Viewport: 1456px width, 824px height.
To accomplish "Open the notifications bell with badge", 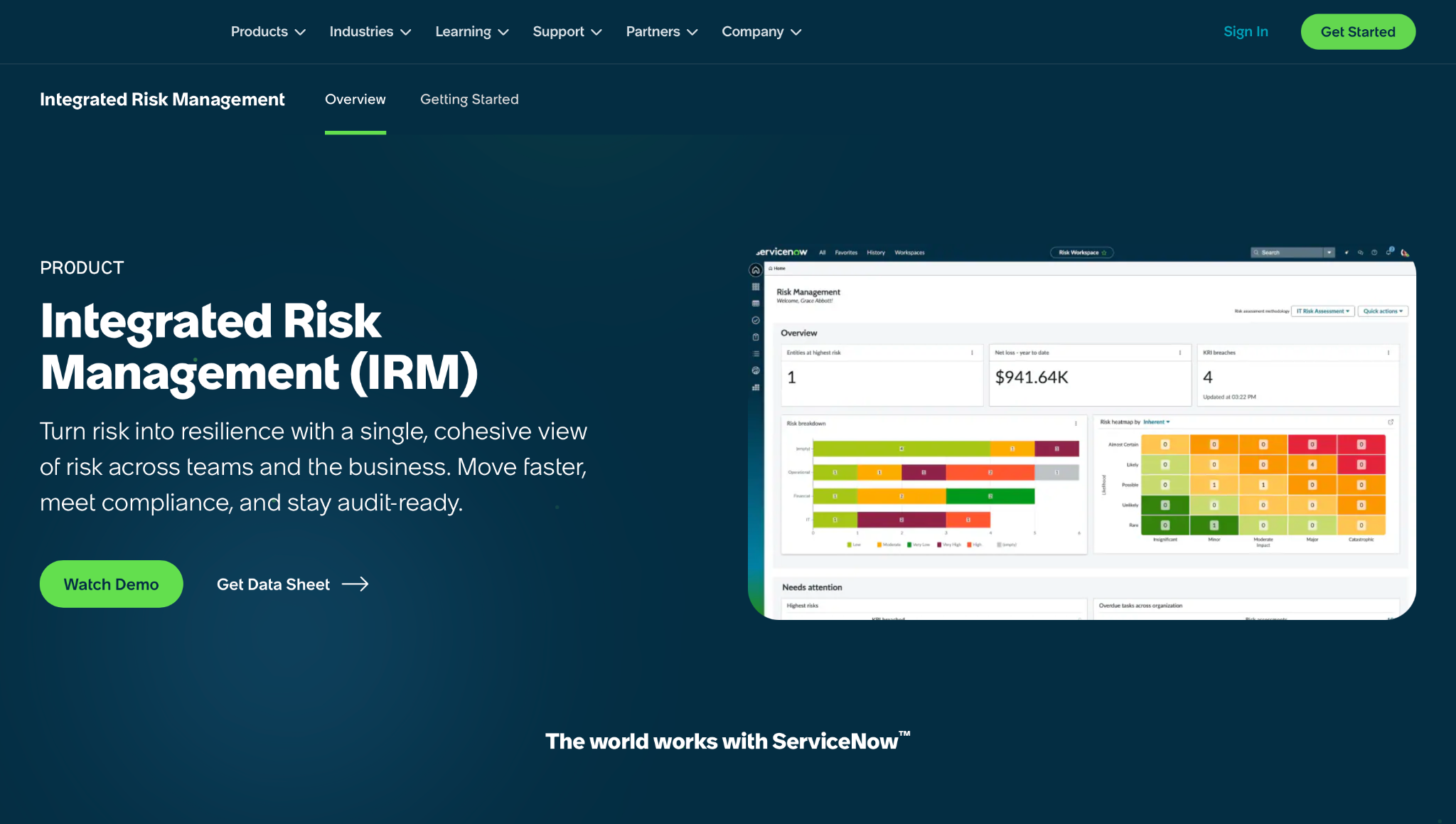I will pyautogui.click(x=1389, y=252).
